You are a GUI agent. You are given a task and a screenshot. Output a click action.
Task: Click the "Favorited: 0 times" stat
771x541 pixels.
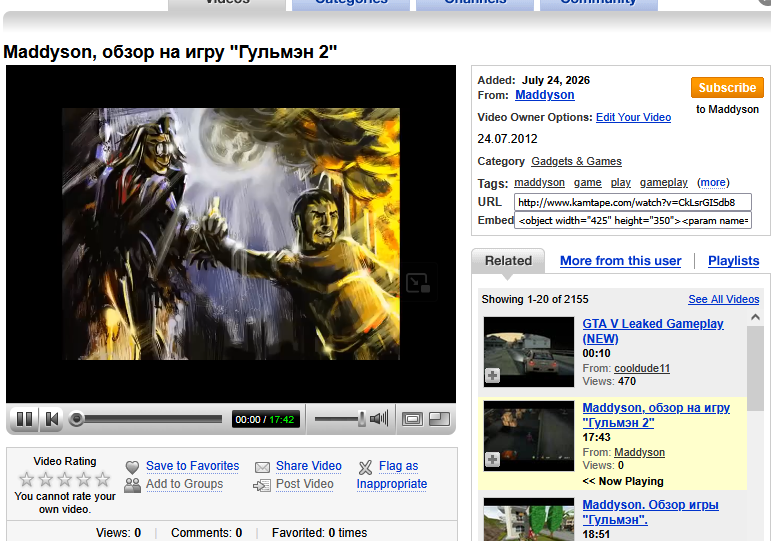(320, 533)
